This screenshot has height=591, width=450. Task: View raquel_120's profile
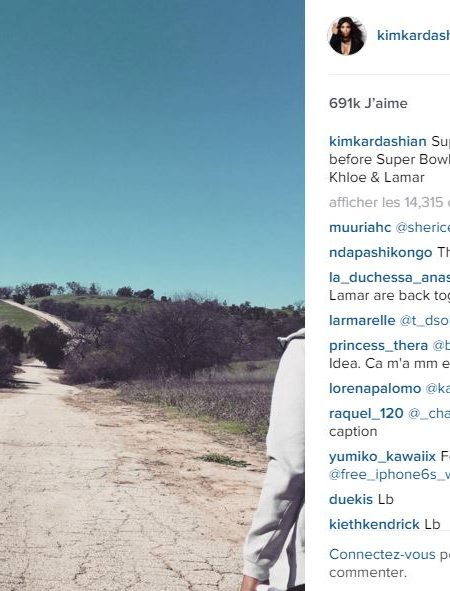(x=366, y=413)
